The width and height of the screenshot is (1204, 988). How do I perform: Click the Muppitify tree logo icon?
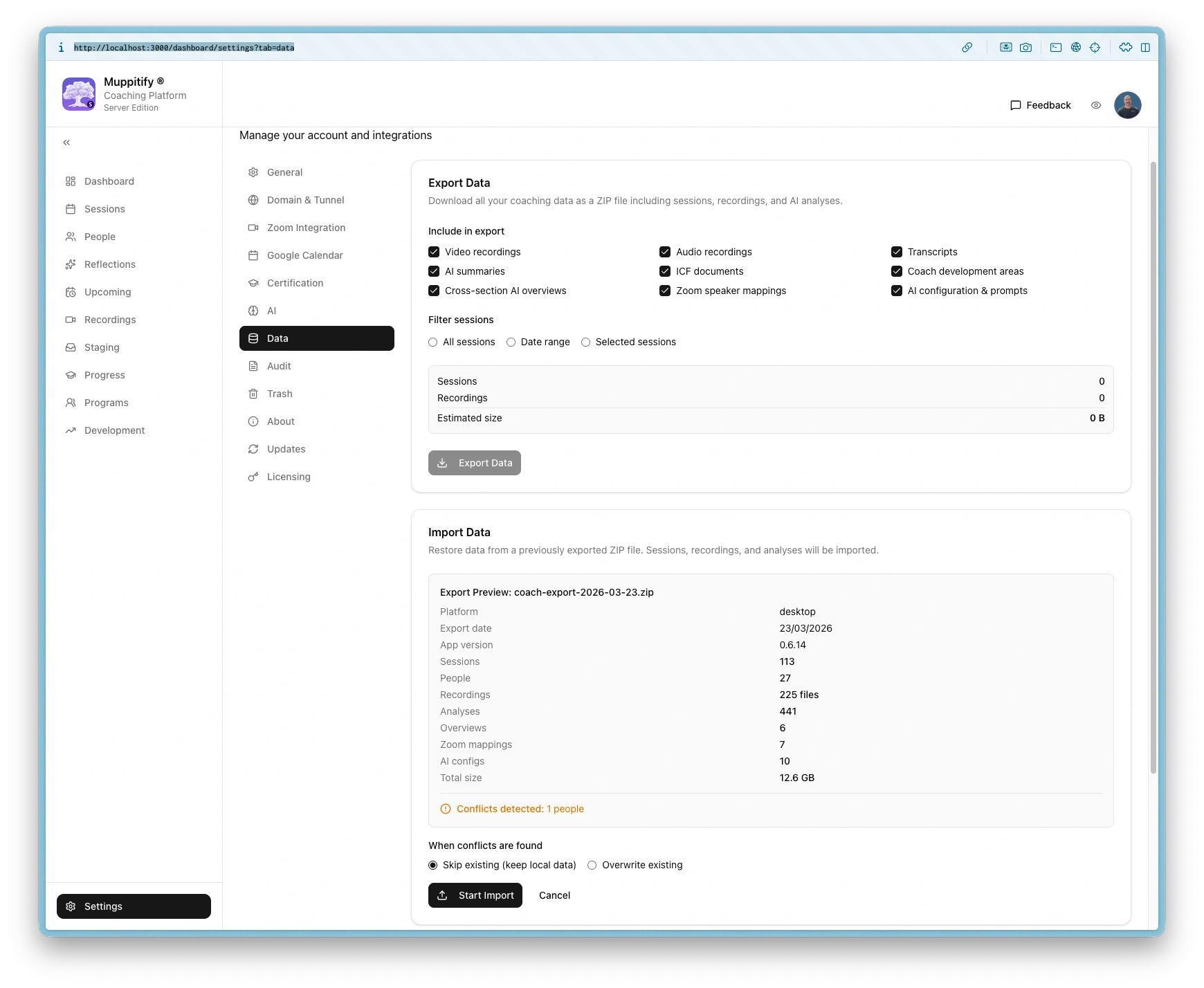point(79,94)
